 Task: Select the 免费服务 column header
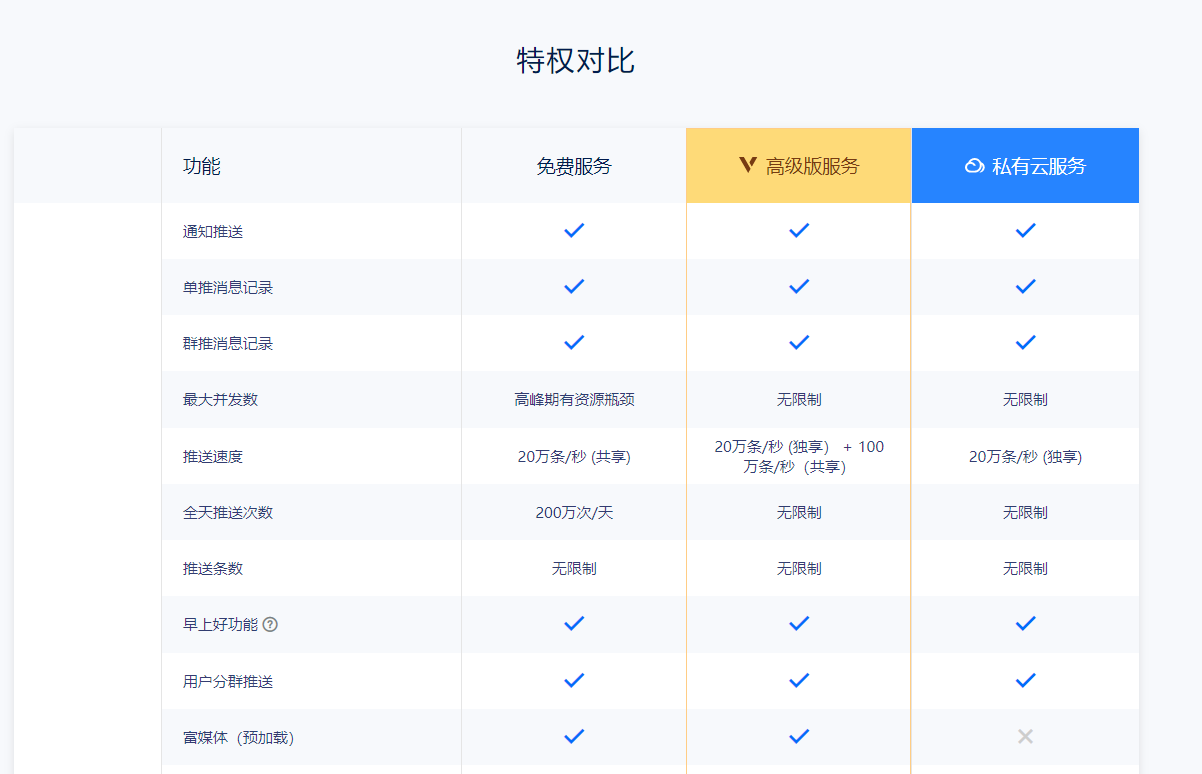point(574,166)
